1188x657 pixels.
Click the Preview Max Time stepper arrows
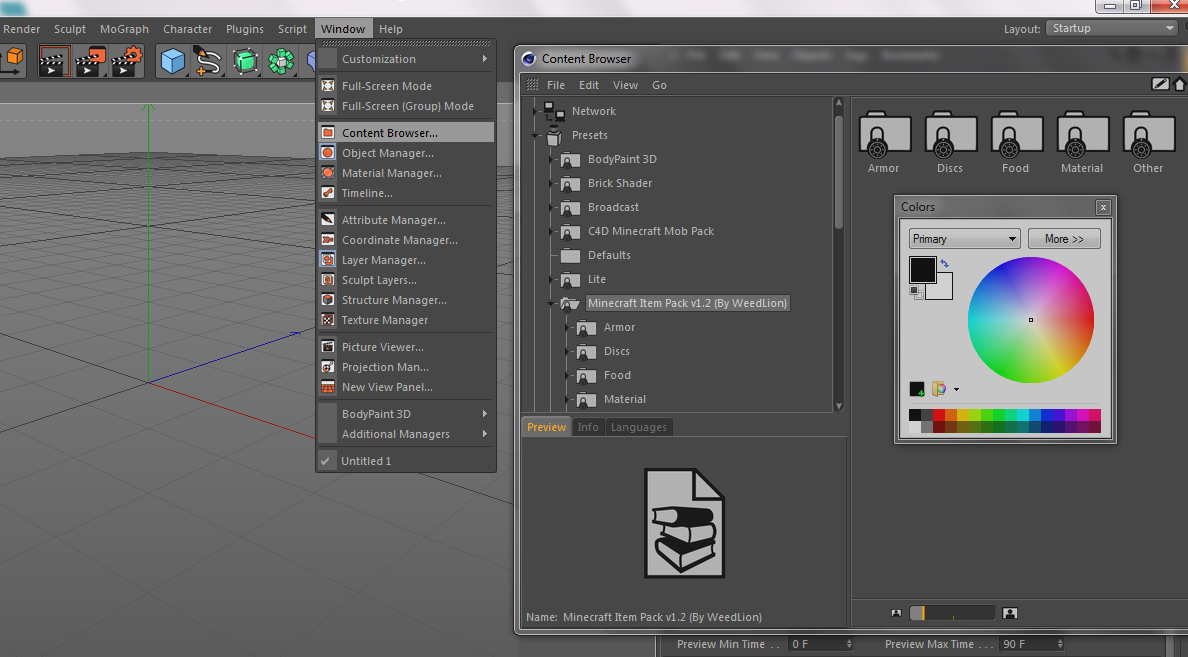pos(1060,644)
